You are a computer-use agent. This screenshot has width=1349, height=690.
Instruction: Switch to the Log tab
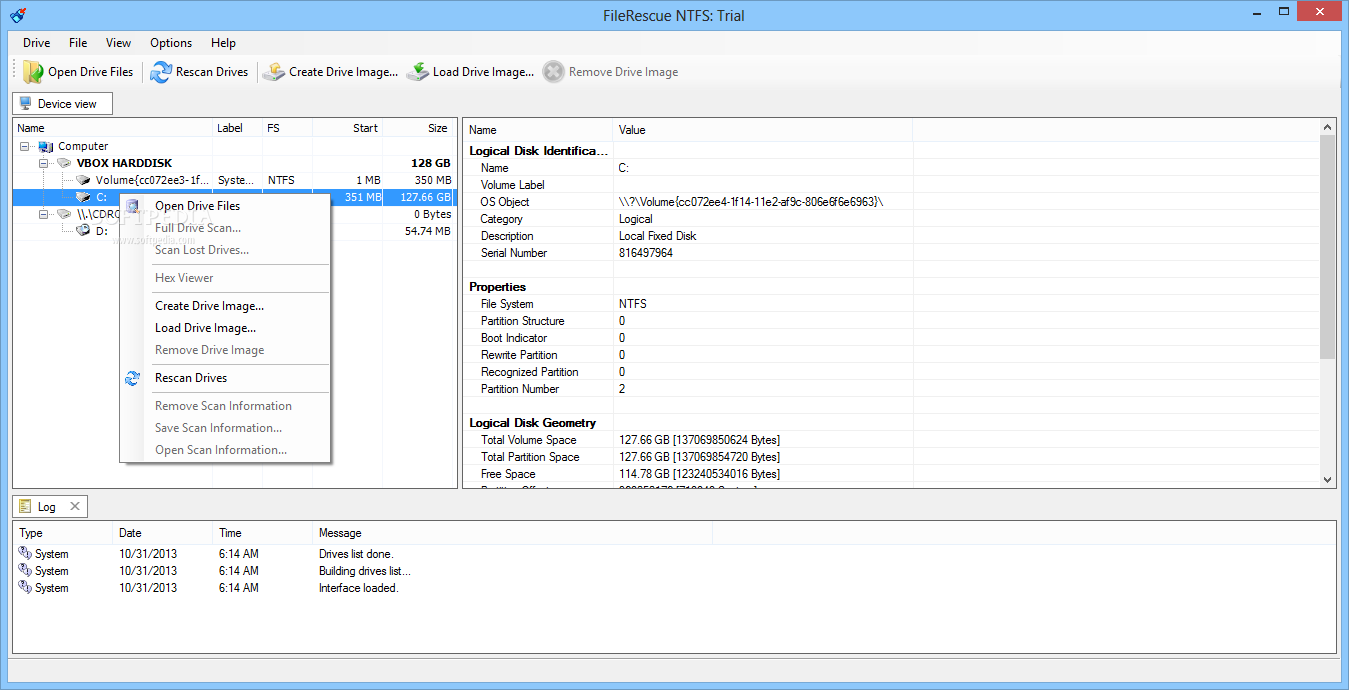click(x=50, y=507)
